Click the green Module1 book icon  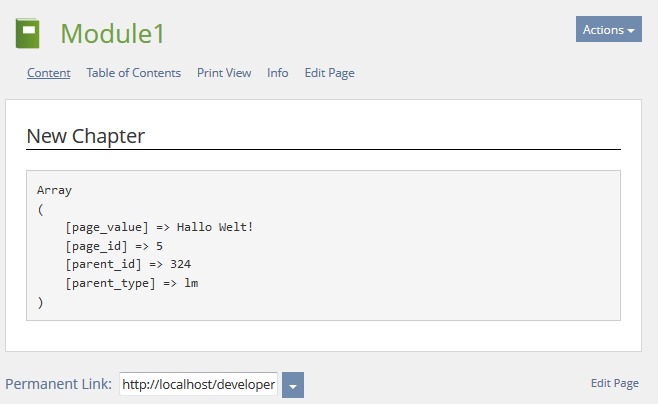click(27, 34)
